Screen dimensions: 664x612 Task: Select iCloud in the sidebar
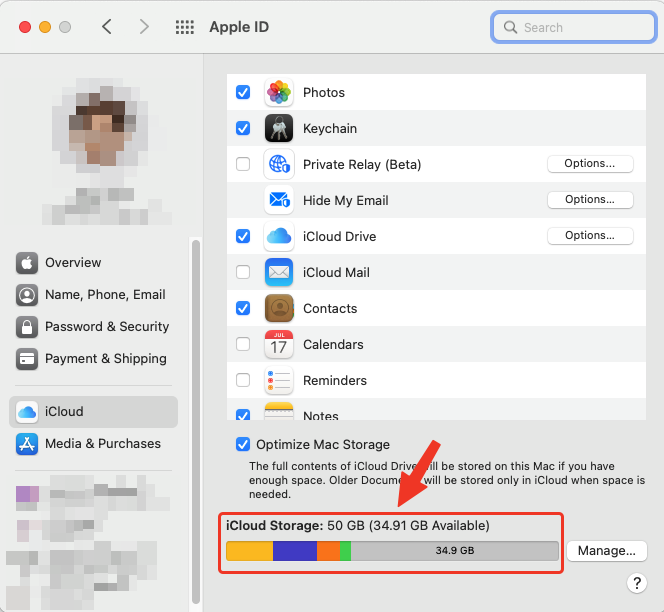tap(93, 412)
